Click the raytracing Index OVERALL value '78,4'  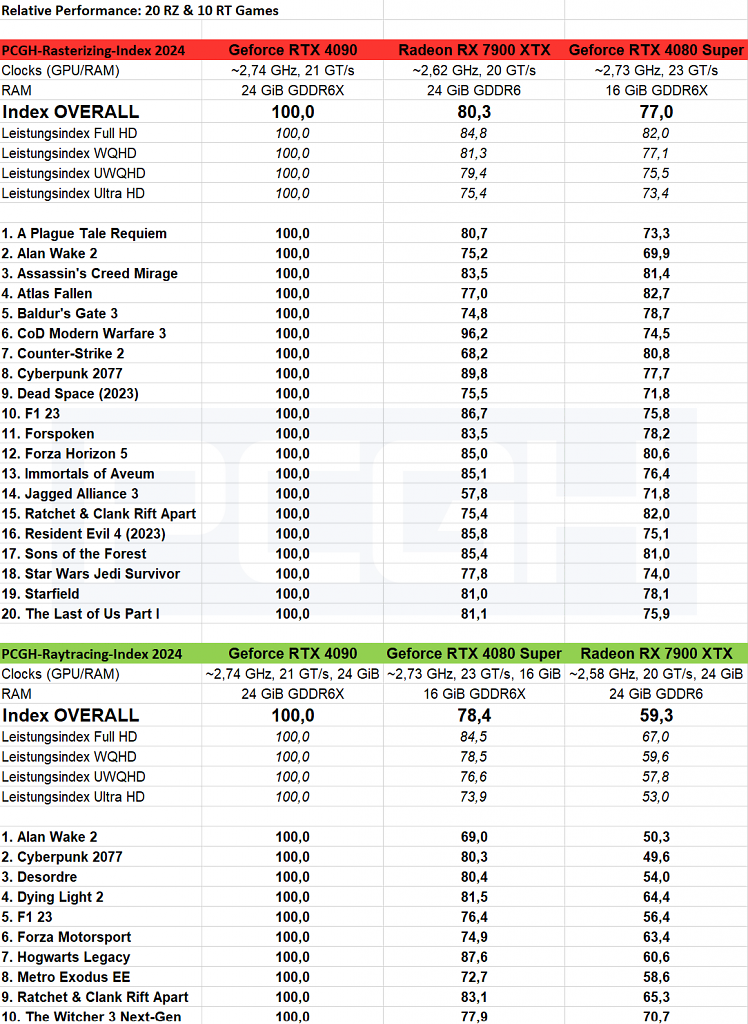click(x=474, y=715)
